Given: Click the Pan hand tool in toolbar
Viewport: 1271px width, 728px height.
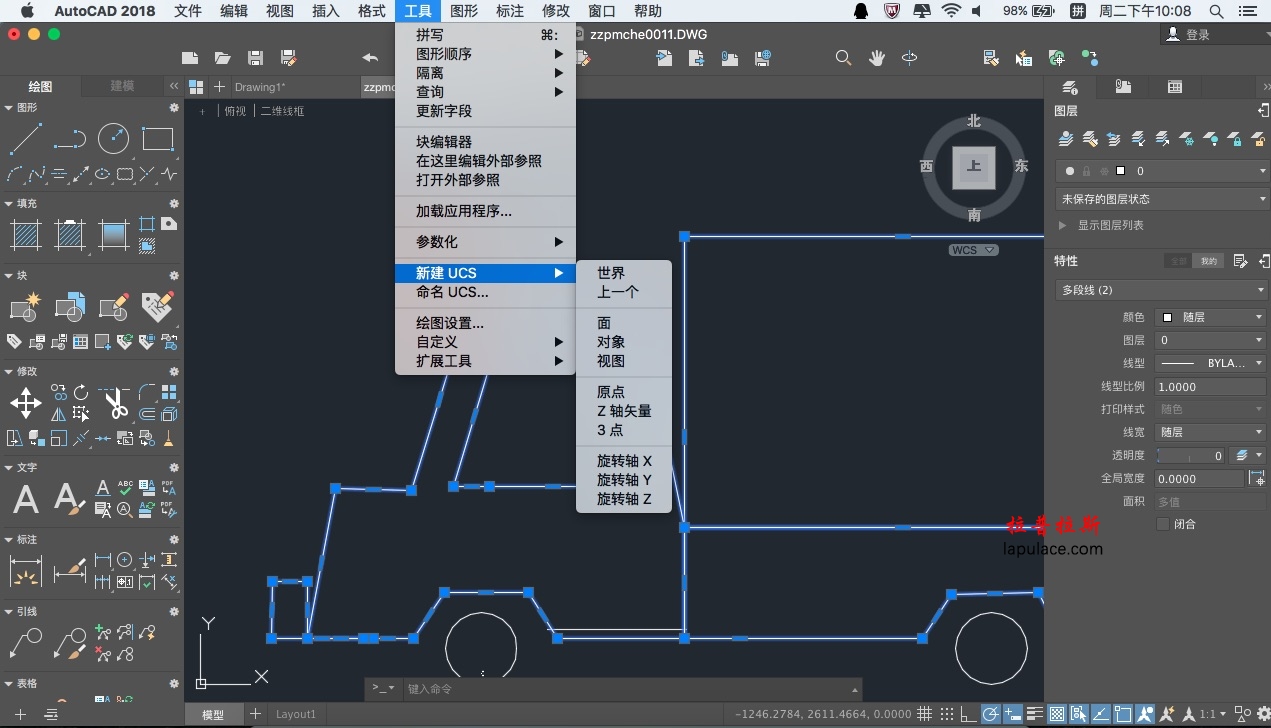Looking at the screenshot, I should (877, 58).
